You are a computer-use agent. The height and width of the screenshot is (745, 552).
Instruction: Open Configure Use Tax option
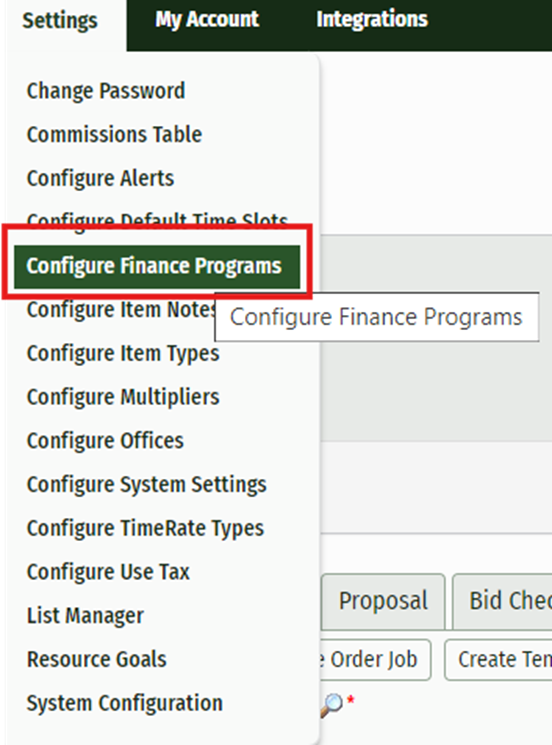[x=108, y=572]
